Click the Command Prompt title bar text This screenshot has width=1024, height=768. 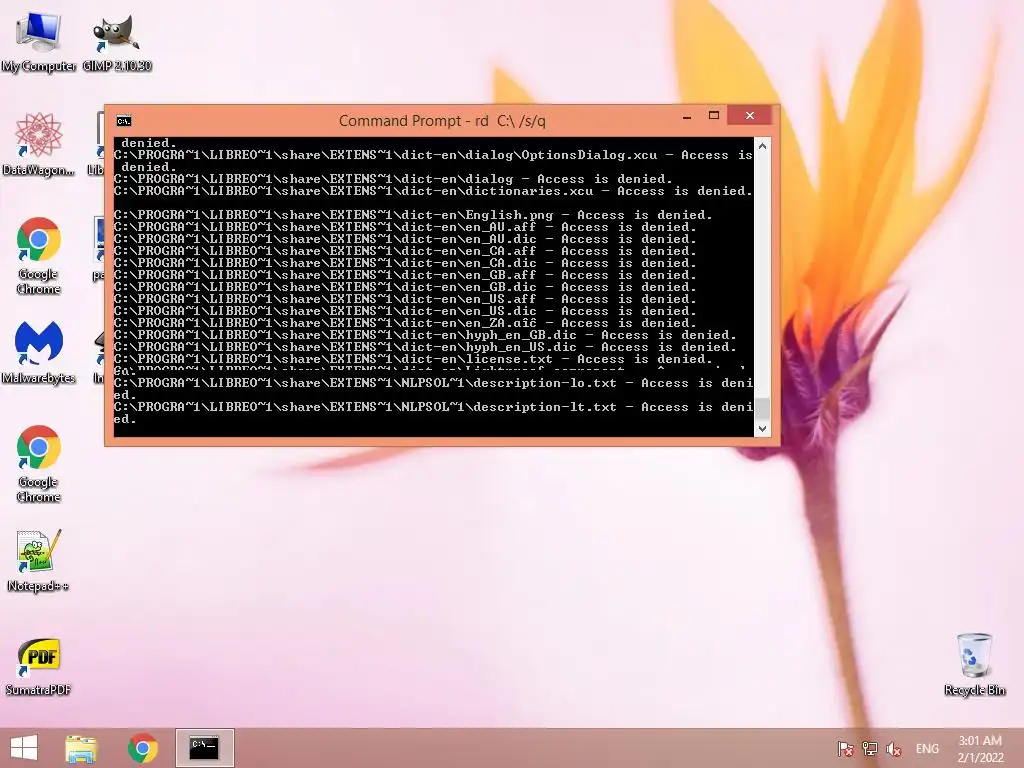point(442,121)
